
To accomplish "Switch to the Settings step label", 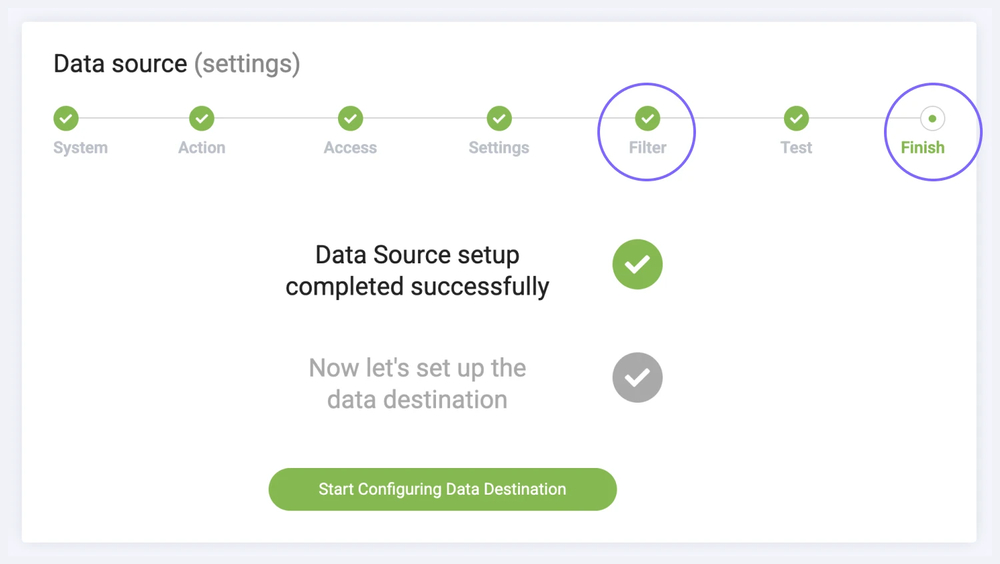I will [499, 148].
